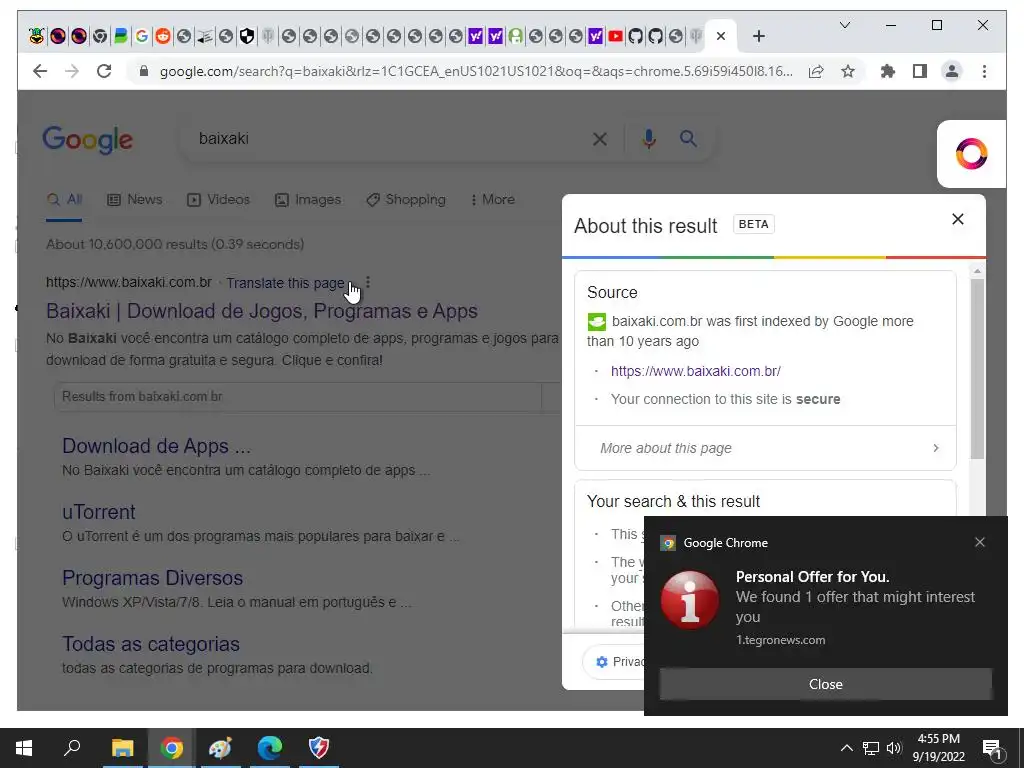Click the colorful ring extension widget
Image resolution: width=1024 pixels, height=768 pixels.
point(971,154)
